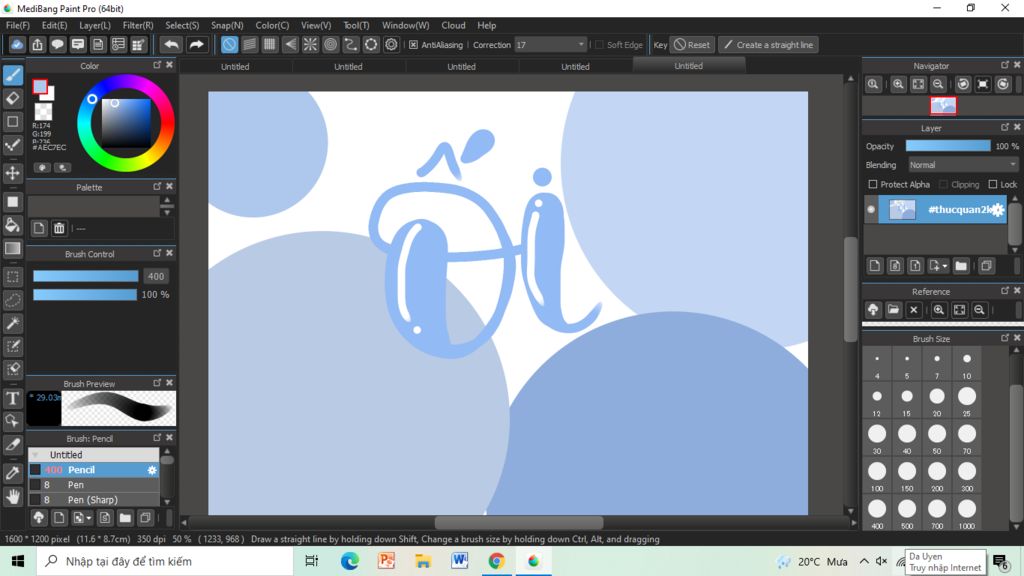Open the Correction value dropdown
Image resolution: width=1024 pixels, height=576 pixels.
tap(581, 45)
